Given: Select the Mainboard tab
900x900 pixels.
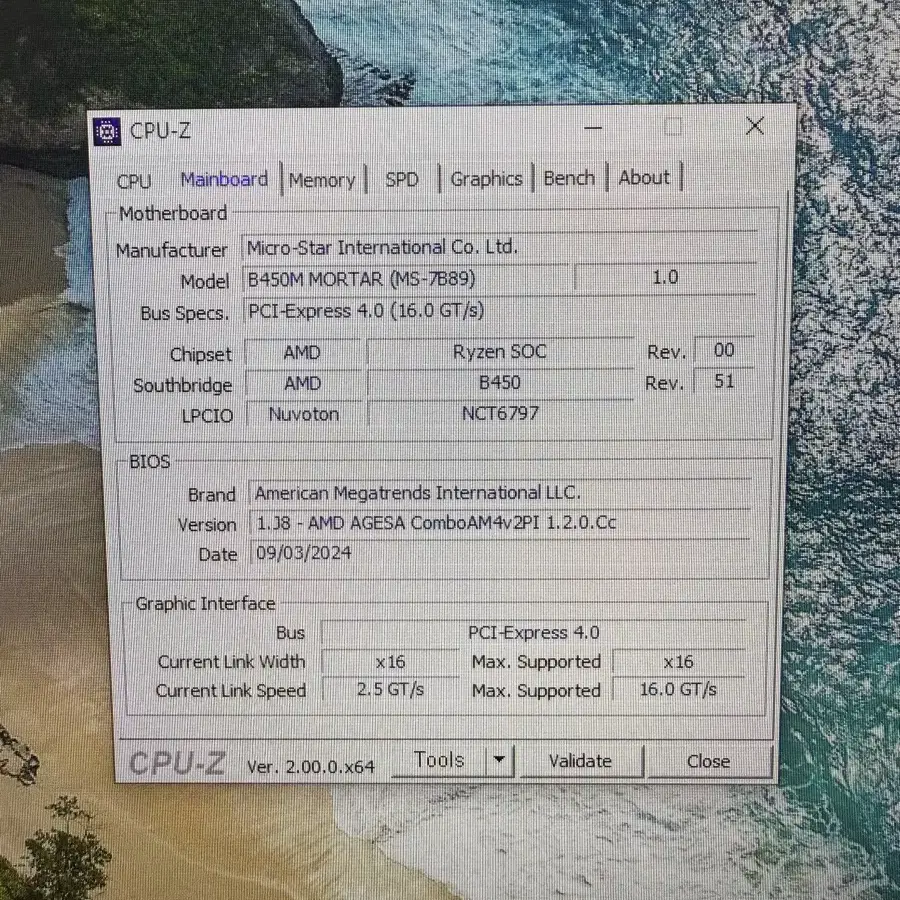Looking at the screenshot, I should 224,180.
